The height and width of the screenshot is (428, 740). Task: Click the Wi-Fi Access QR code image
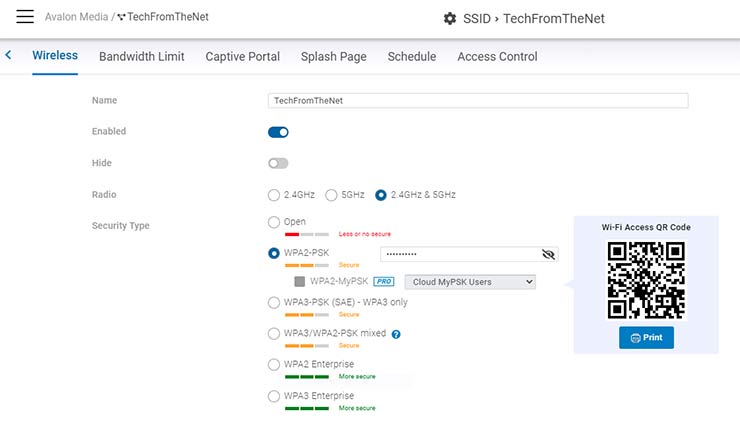646,279
